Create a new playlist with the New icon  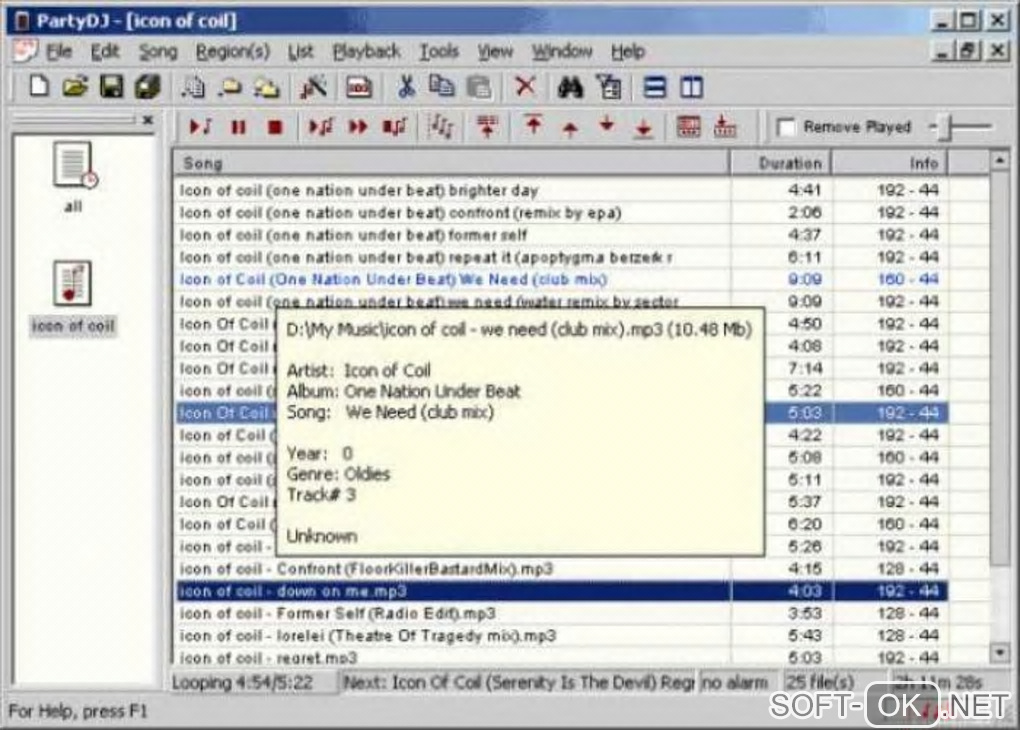click(x=38, y=87)
